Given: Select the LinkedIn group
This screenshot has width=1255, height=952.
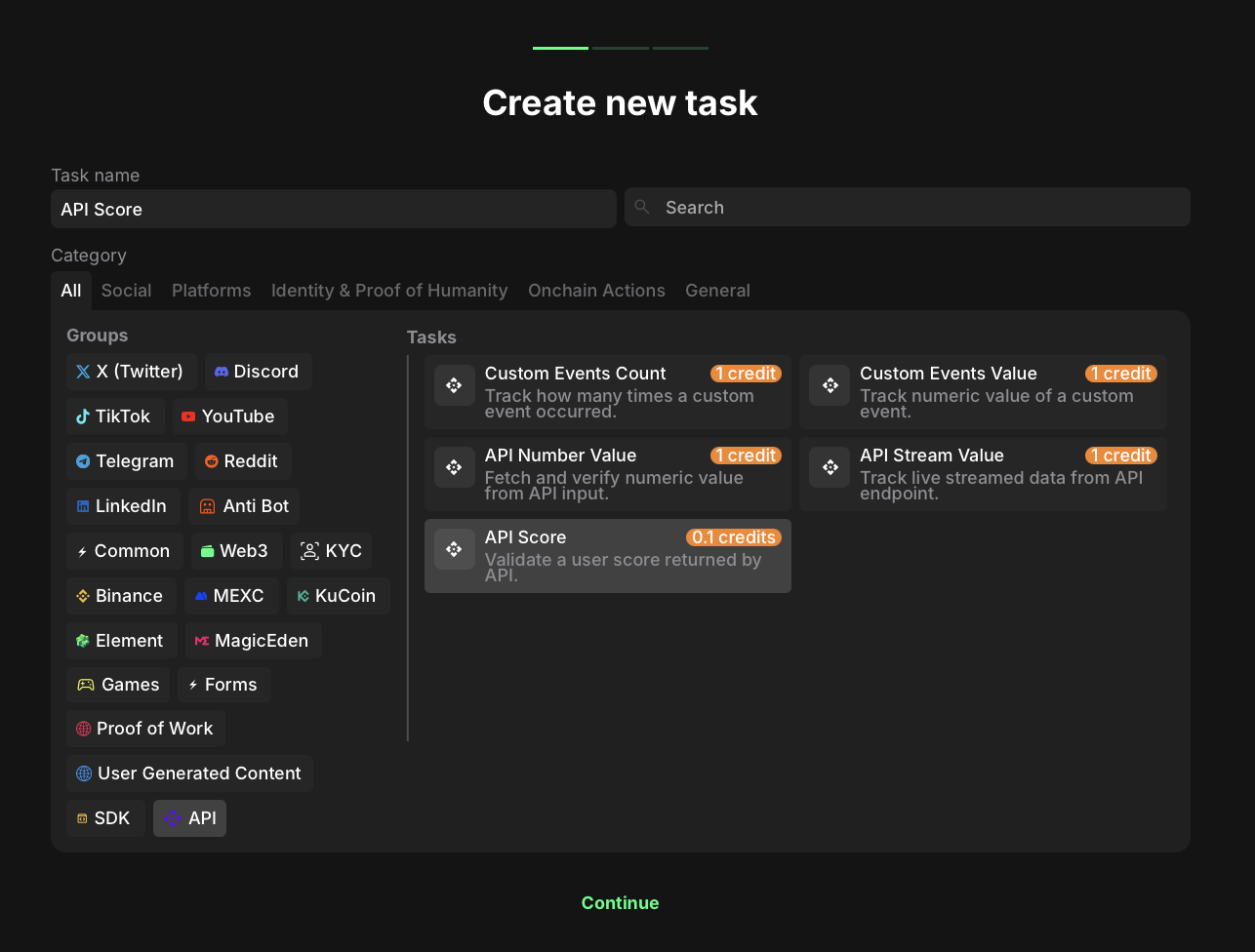Looking at the screenshot, I should [123, 506].
